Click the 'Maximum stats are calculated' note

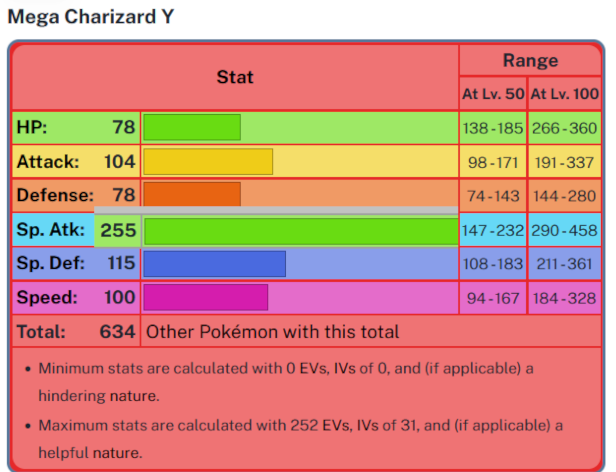pyautogui.click(x=301, y=439)
